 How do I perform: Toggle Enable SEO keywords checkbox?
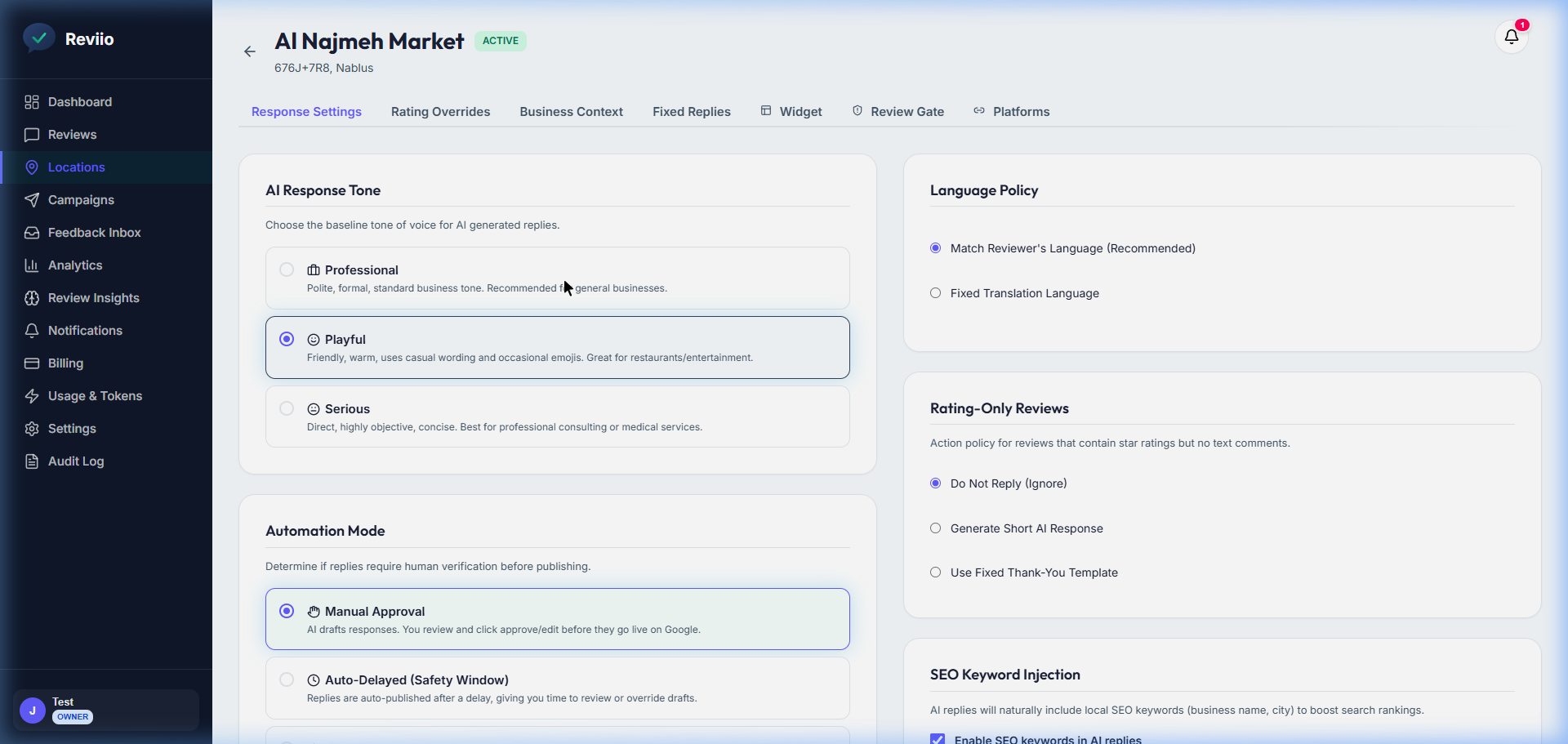[x=938, y=739]
